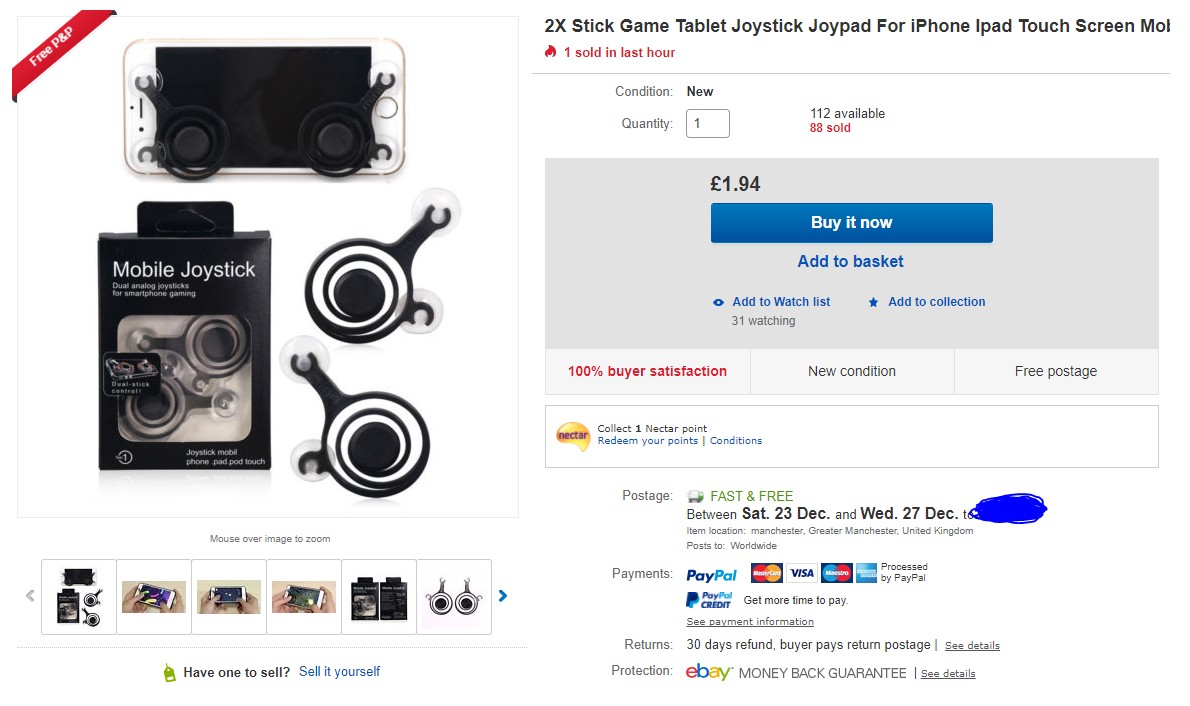Click the green delivery truck icon
Screen dimensions: 1190x706
tap(696, 495)
